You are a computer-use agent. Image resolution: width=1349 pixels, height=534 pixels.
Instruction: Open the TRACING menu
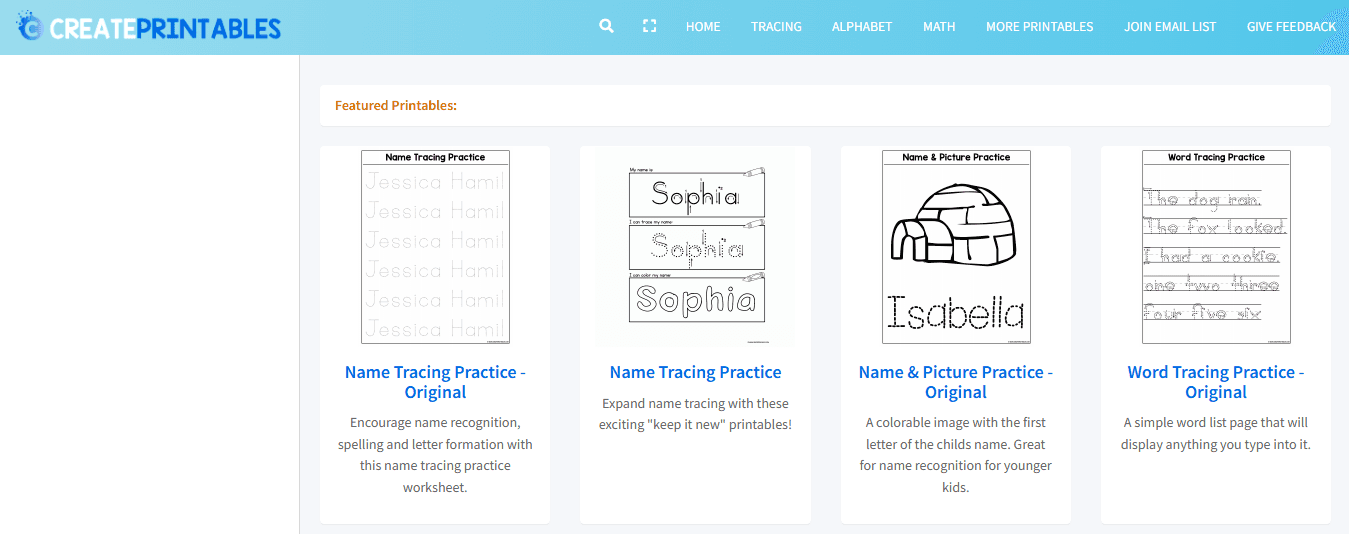pos(776,27)
